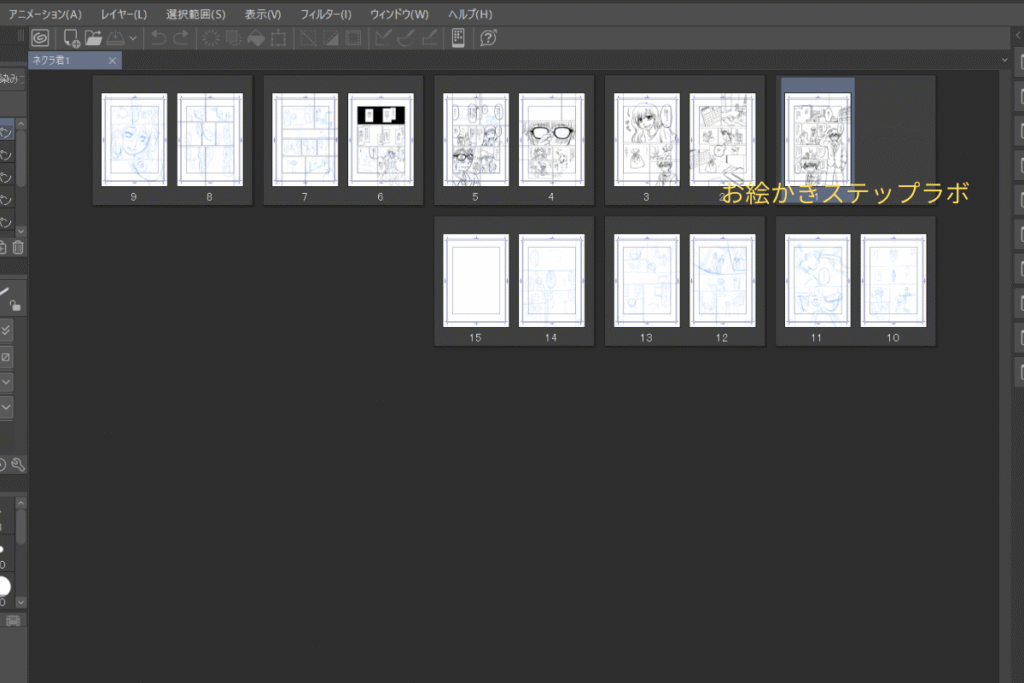
Task: Delete sub tool with trash icon
Action: 18,247
